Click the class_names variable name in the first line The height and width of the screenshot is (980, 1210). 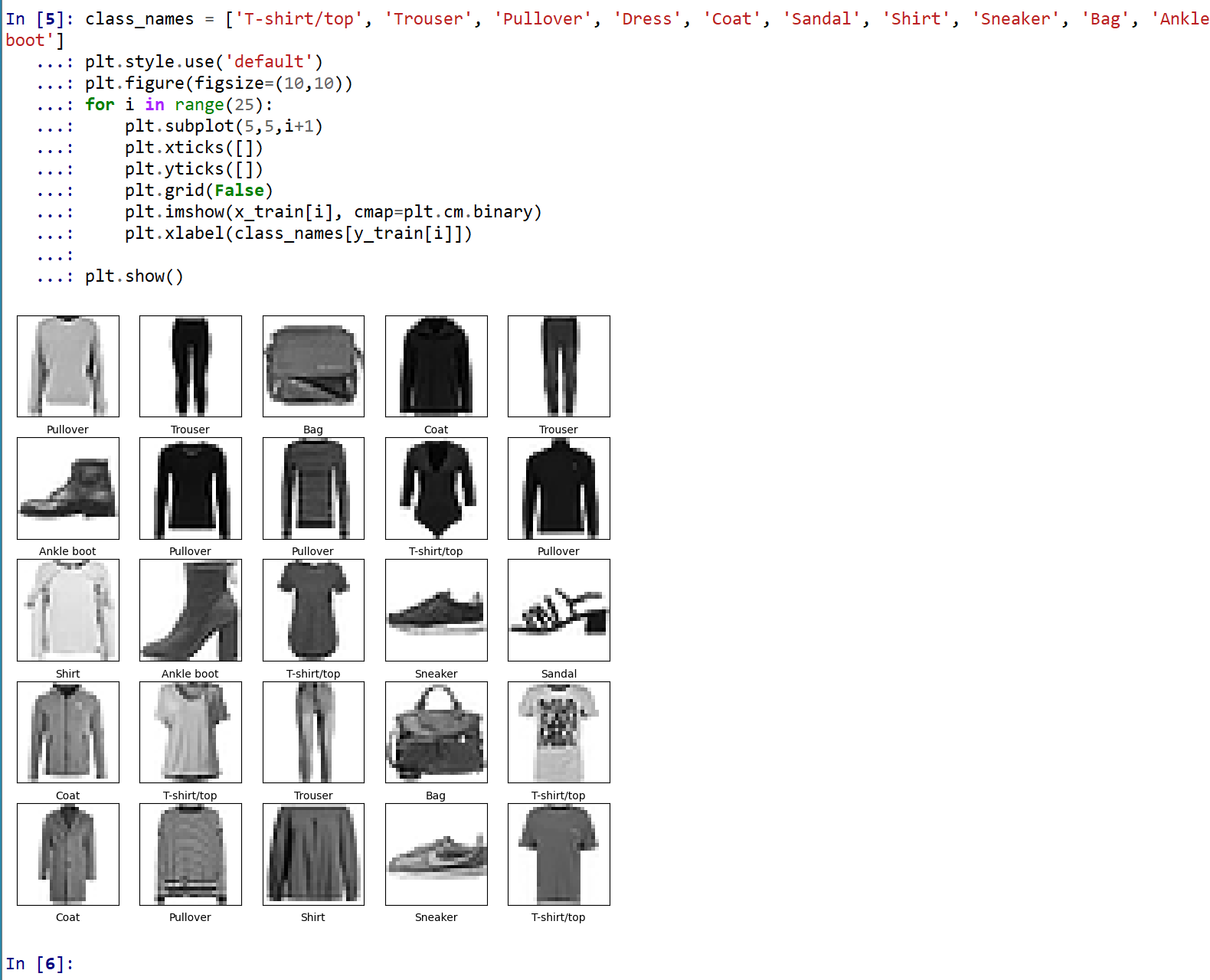tap(139, 18)
